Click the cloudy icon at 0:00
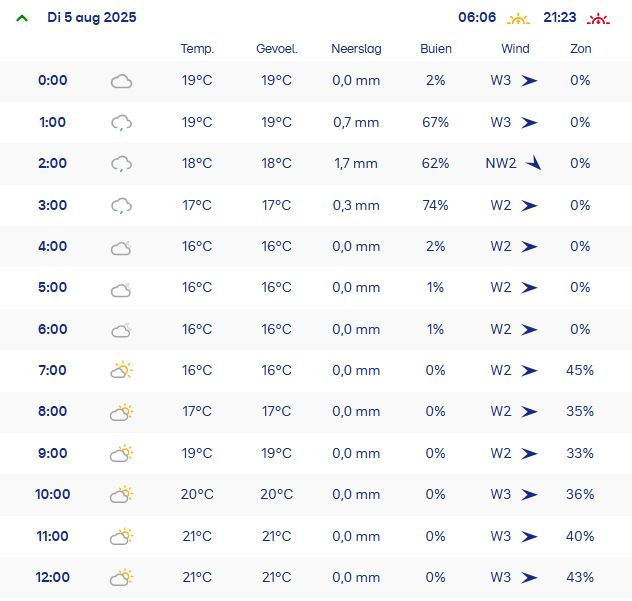The image size is (632, 601). [121, 81]
